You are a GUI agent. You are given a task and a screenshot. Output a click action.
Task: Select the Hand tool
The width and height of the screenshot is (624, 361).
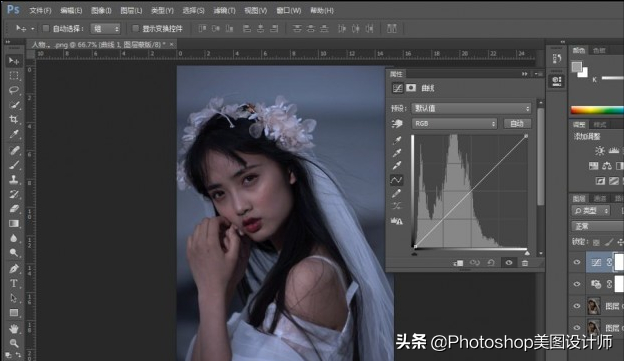tap(14, 329)
